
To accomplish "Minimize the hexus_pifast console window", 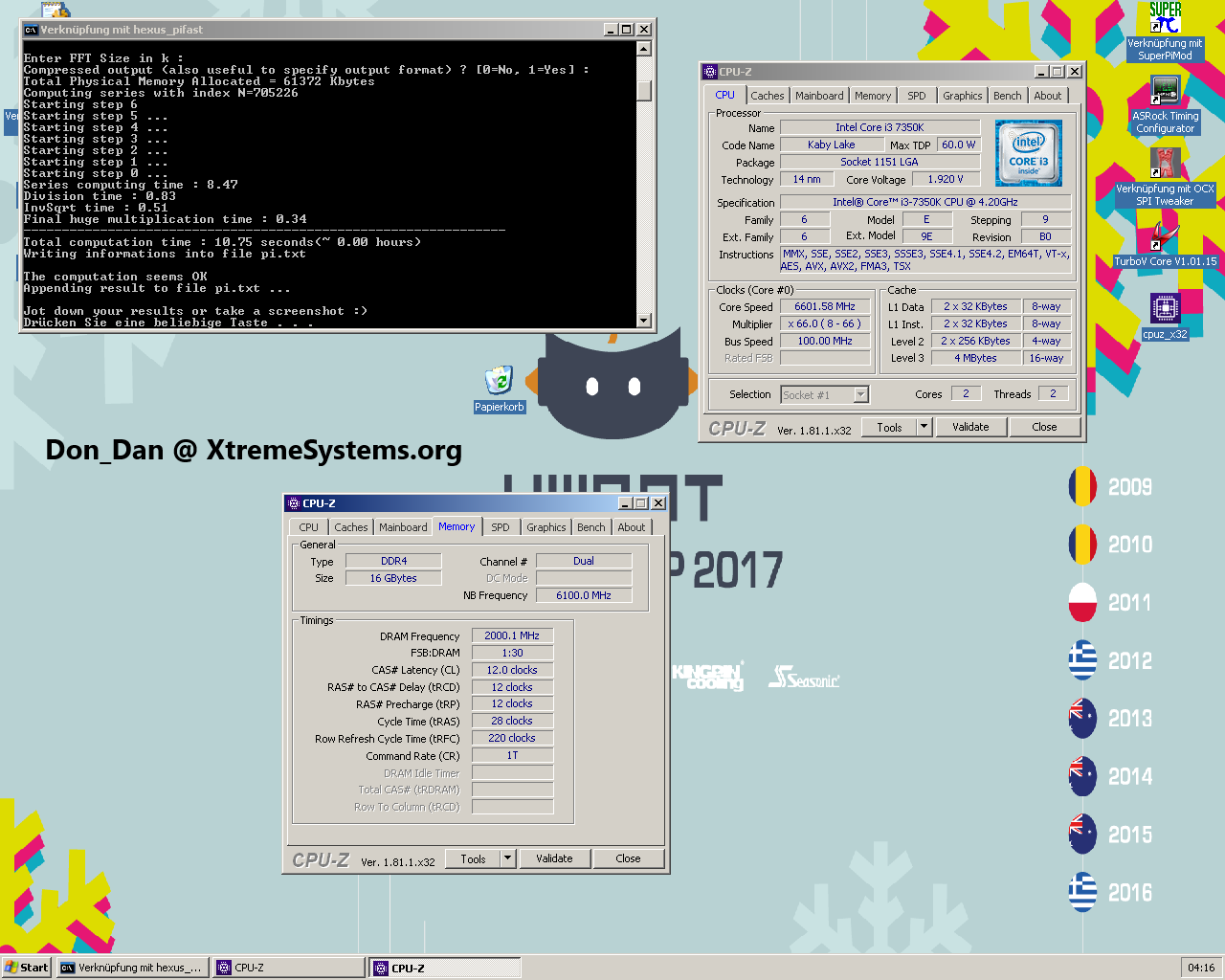I will click(x=611, y=30).
